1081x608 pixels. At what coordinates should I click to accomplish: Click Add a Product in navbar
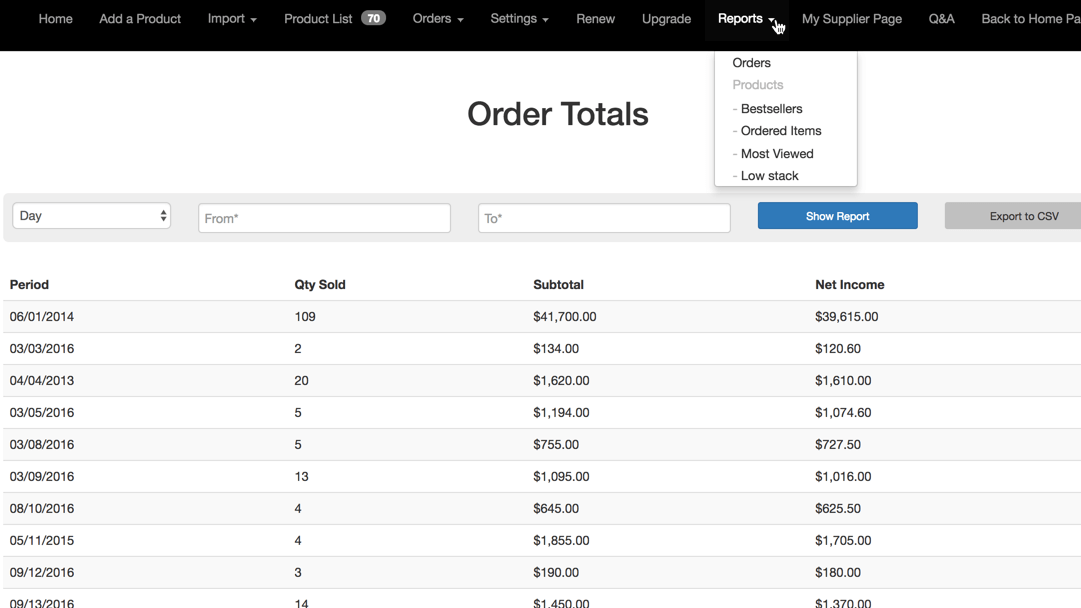click(x=140, y=19)
